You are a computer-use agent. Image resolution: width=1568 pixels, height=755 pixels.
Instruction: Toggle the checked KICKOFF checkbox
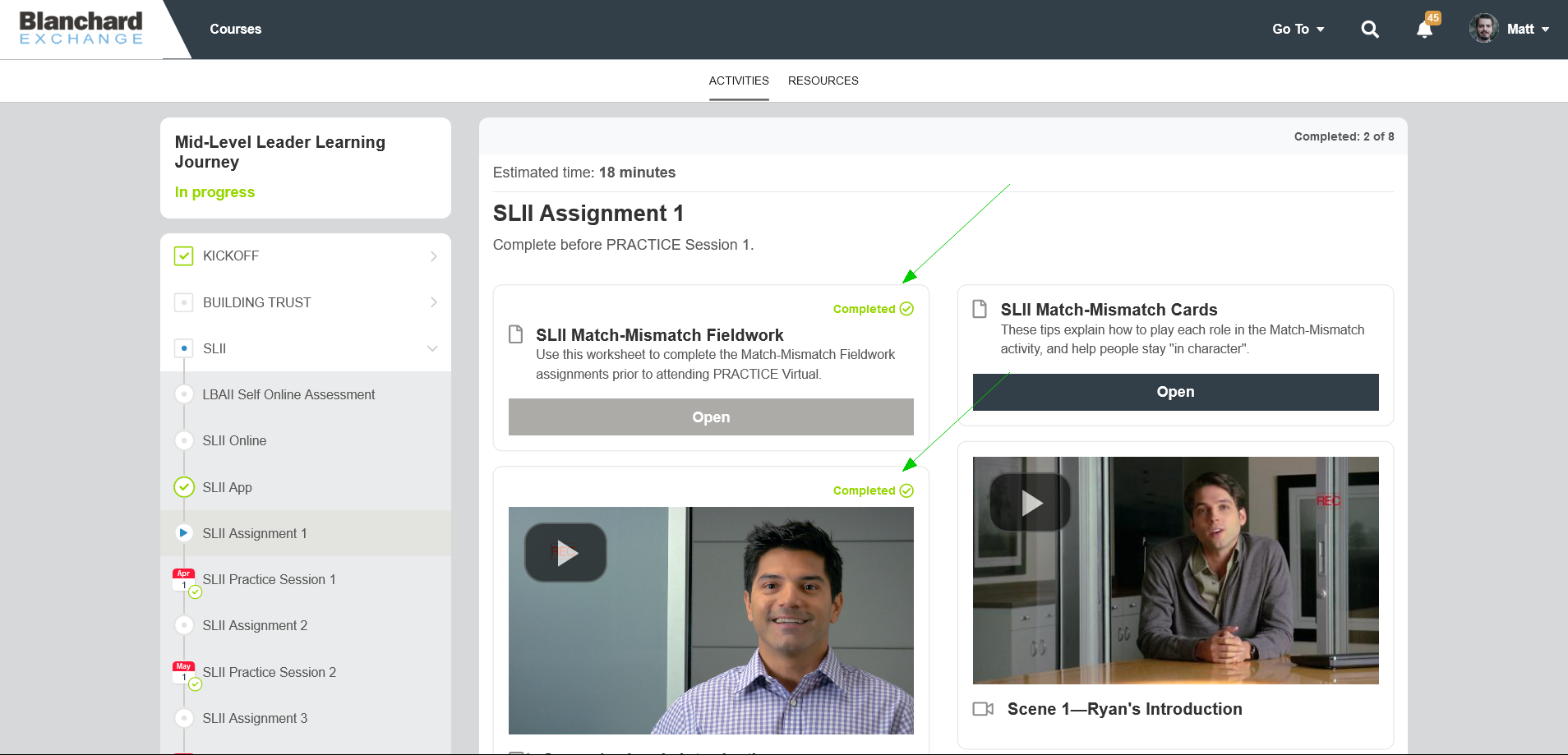[184, 256]
